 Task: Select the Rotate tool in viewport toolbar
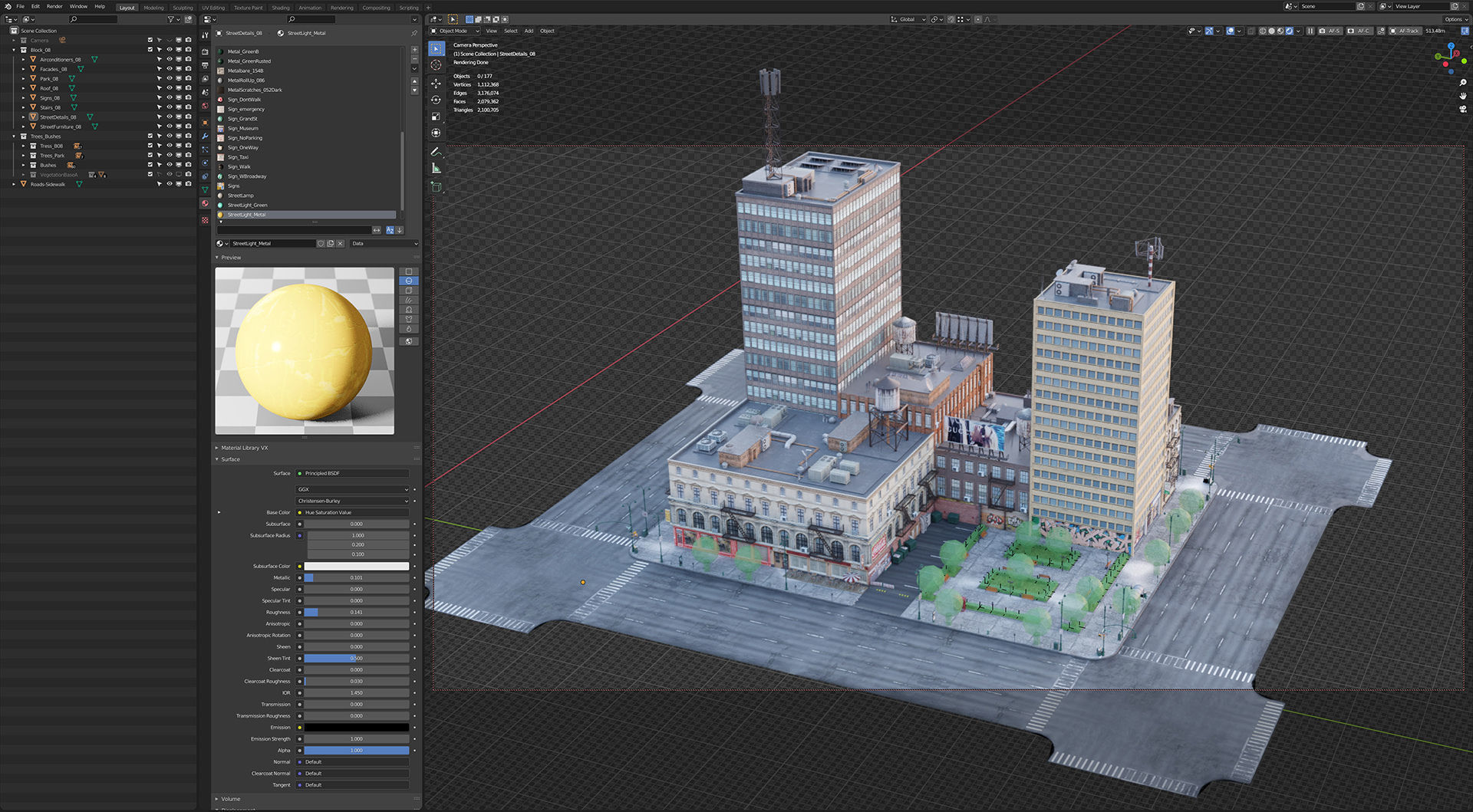436,100
